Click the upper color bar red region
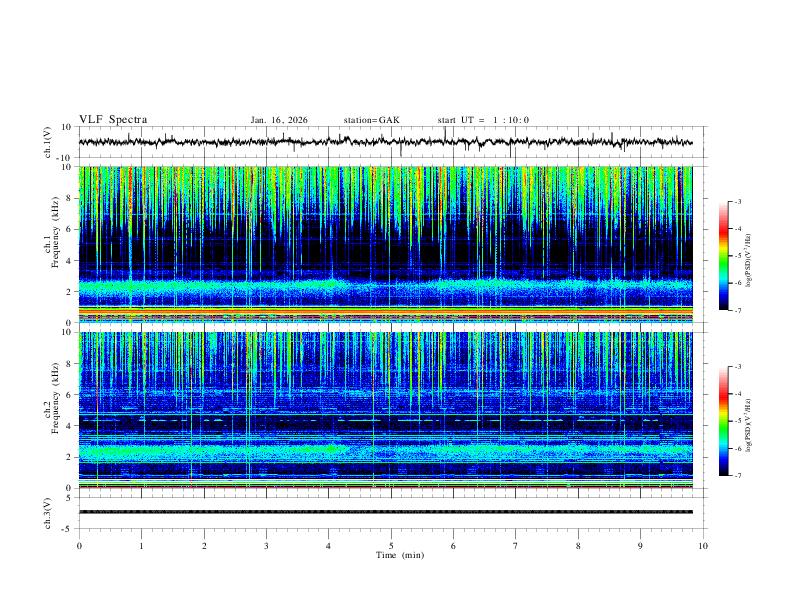Screen dimensions: 792x612 pyautogui.click(x=723, y=230)
